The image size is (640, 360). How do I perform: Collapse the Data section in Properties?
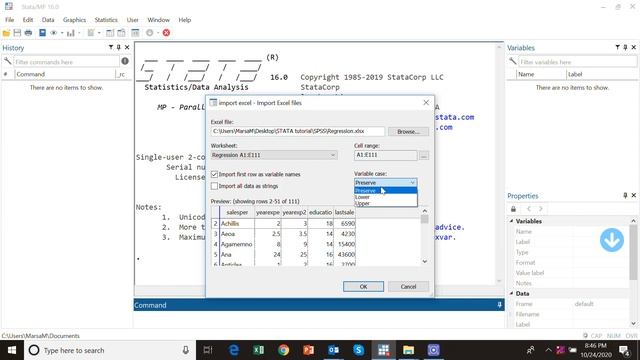(x=511, y=293)
